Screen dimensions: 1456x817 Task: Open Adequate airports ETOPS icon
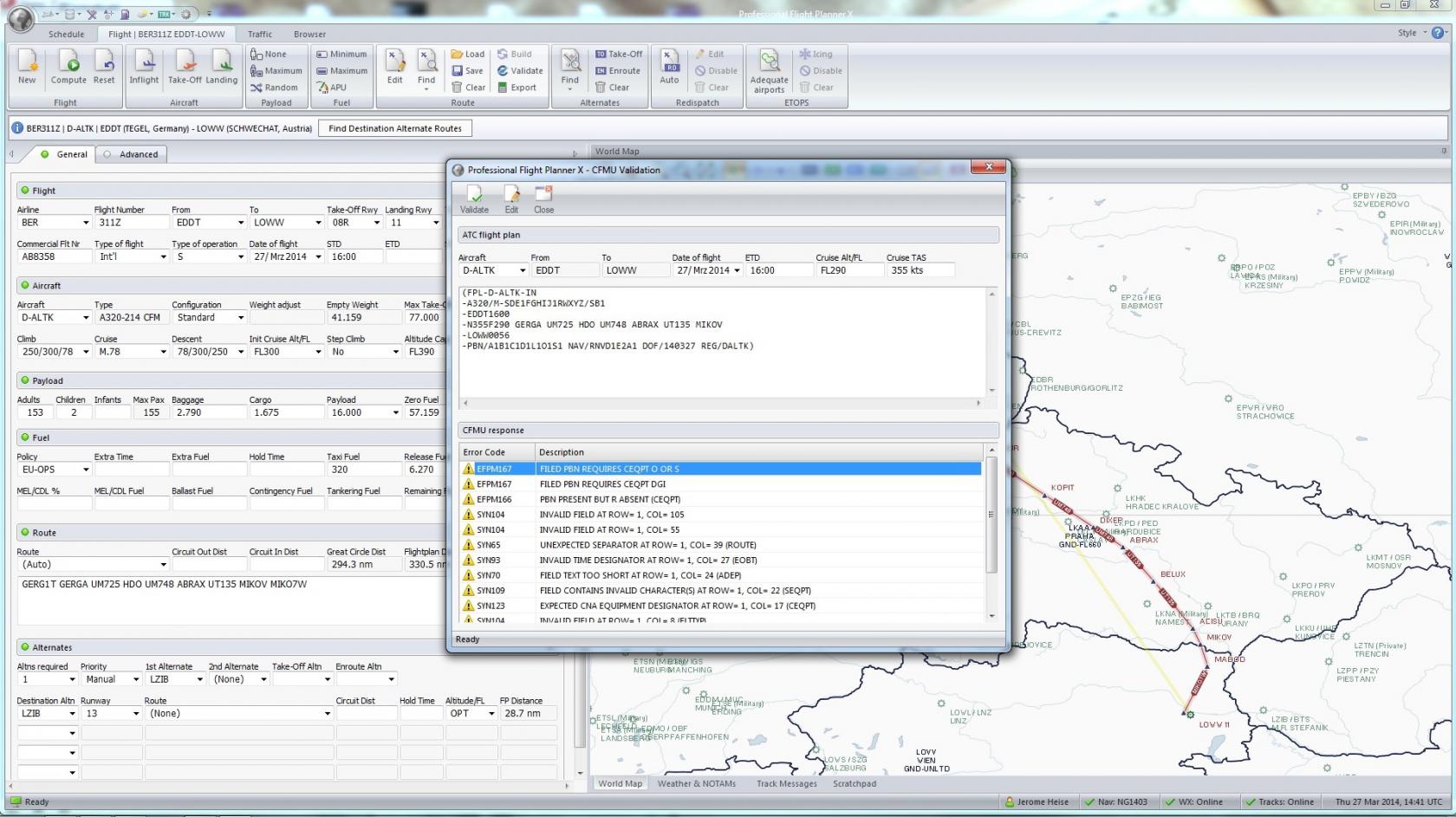pyautogui.click(x=769, y=71)
